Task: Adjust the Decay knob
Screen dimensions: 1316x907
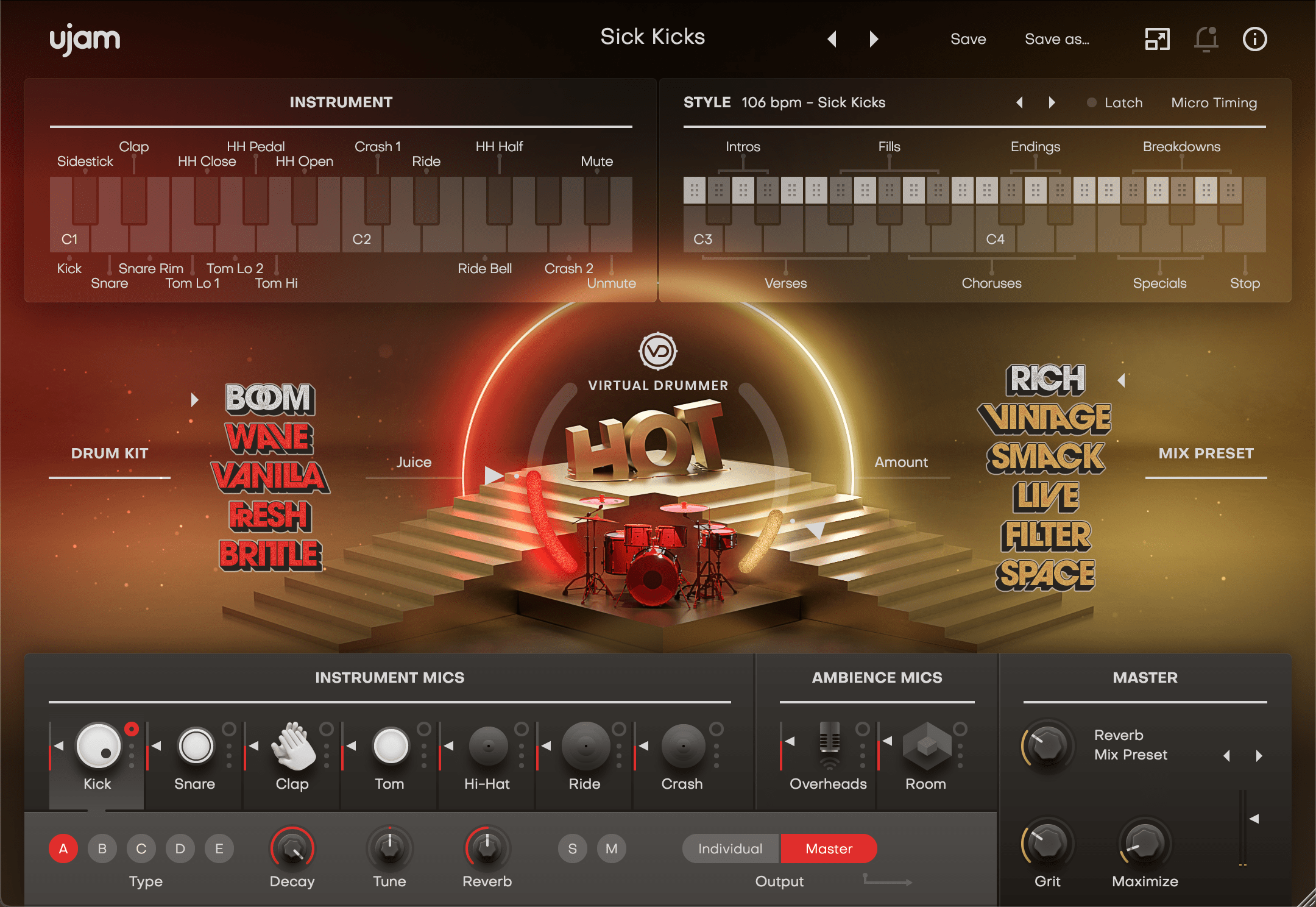Action: (292, 849)
